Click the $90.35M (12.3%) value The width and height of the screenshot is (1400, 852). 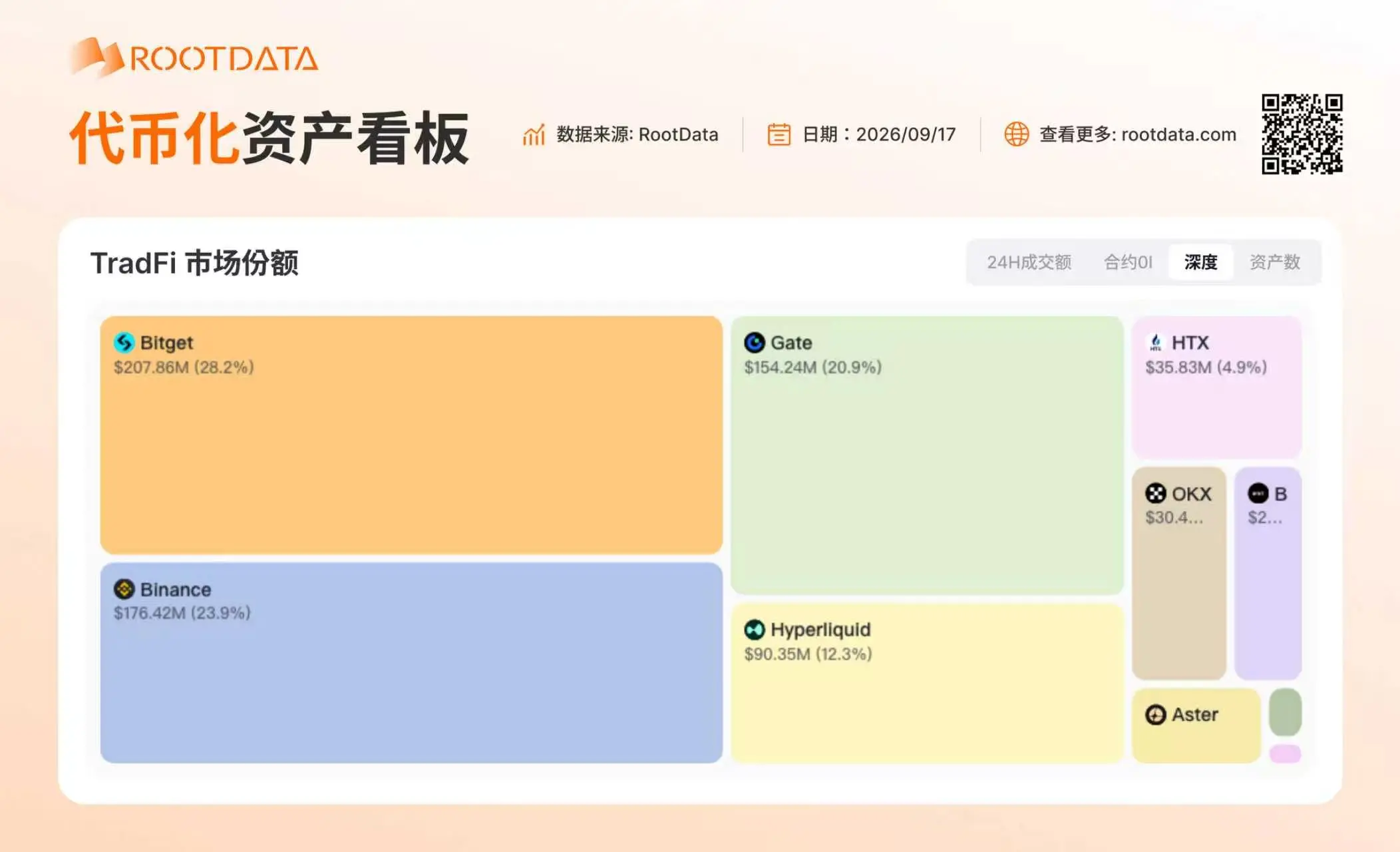(808, 654)
